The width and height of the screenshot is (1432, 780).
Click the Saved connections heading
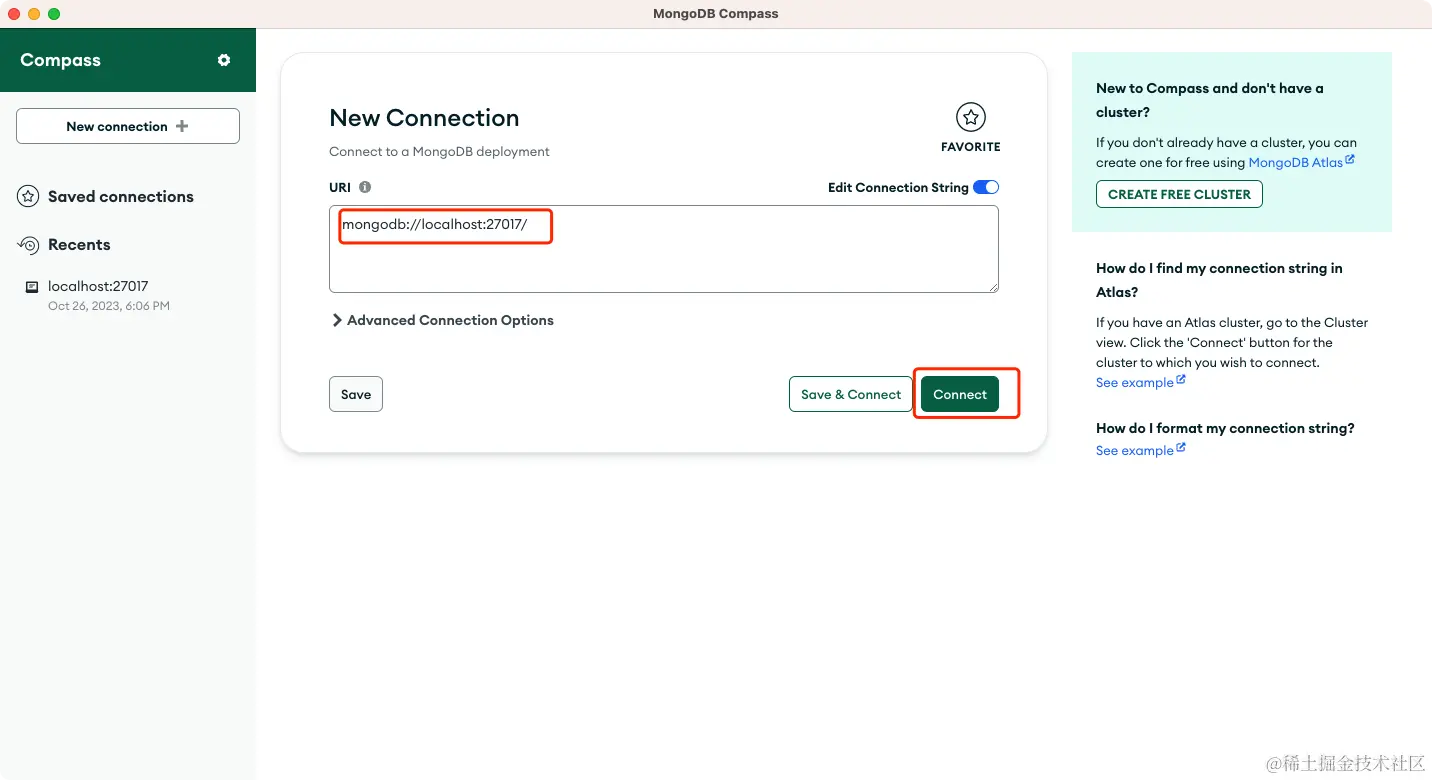click(121, 196)
